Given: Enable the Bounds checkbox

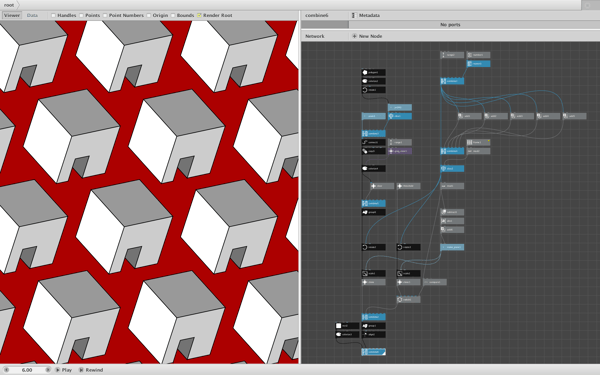Looking at the screenshot, I should pos(173,15).
